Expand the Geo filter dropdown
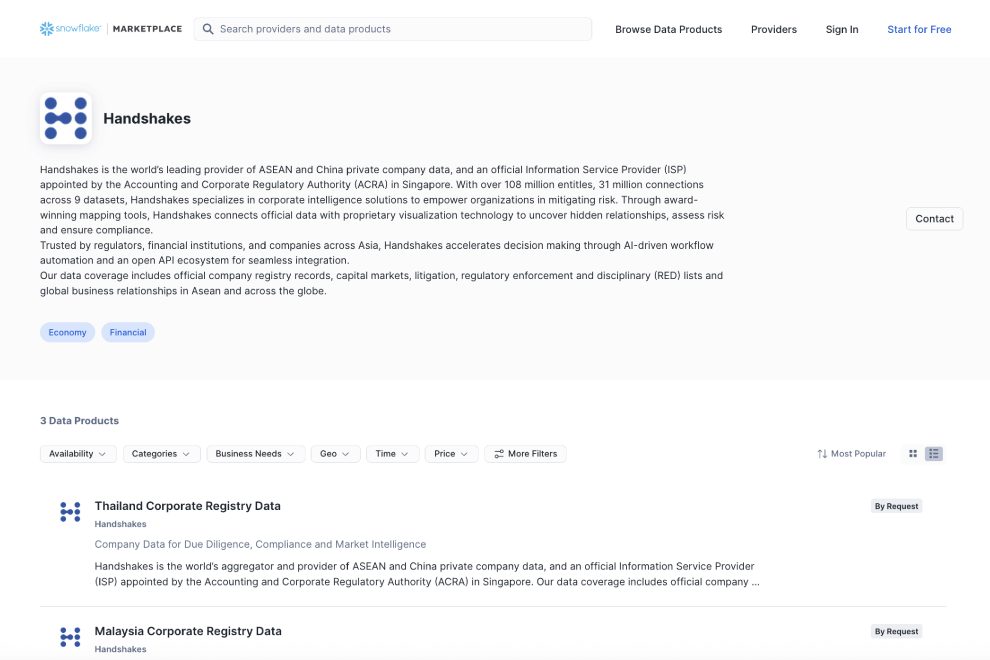Viewport: 990px width, 660px height. (x=335, y=454)
